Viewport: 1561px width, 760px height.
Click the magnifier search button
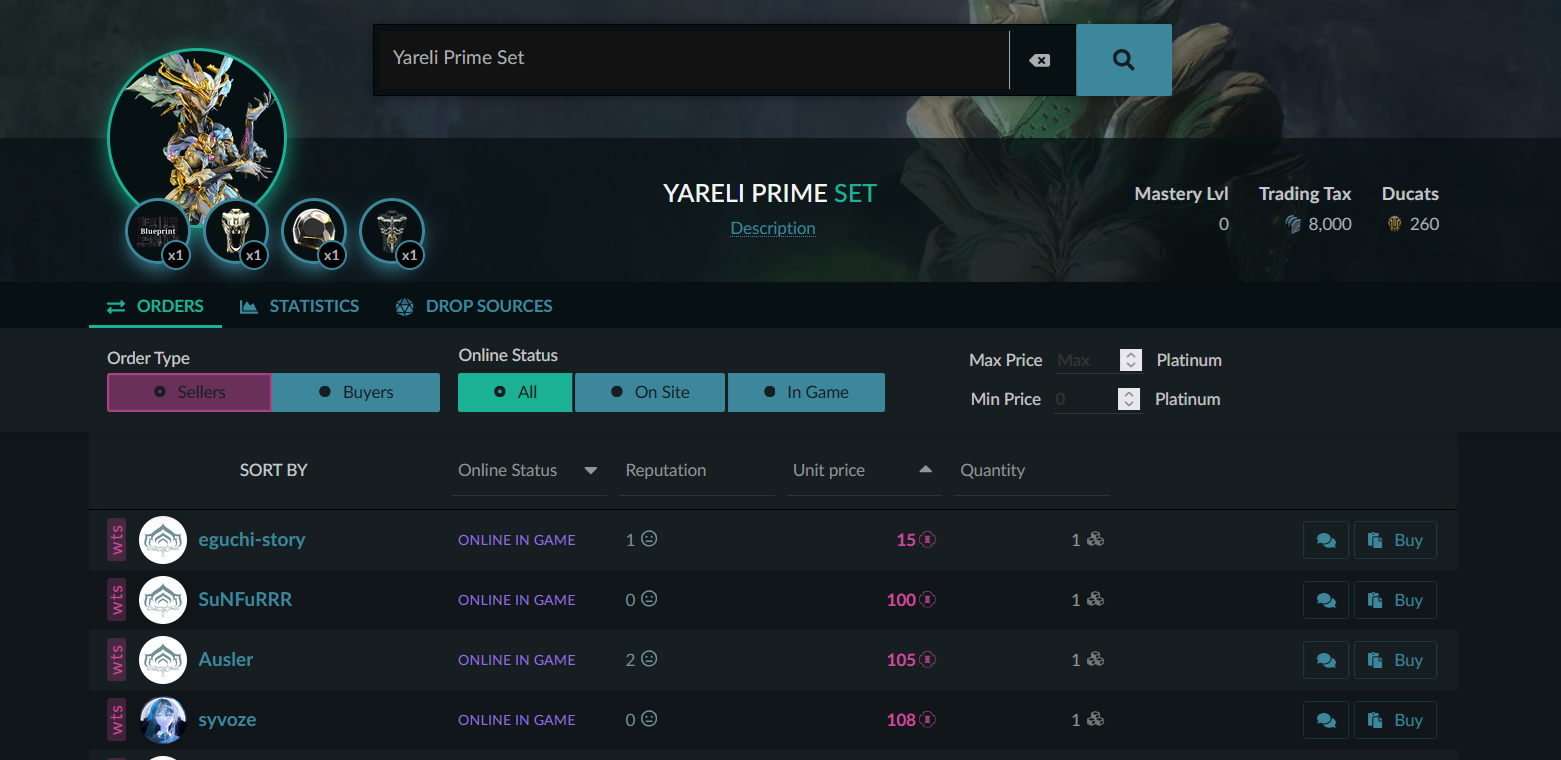coord(1123,60)
